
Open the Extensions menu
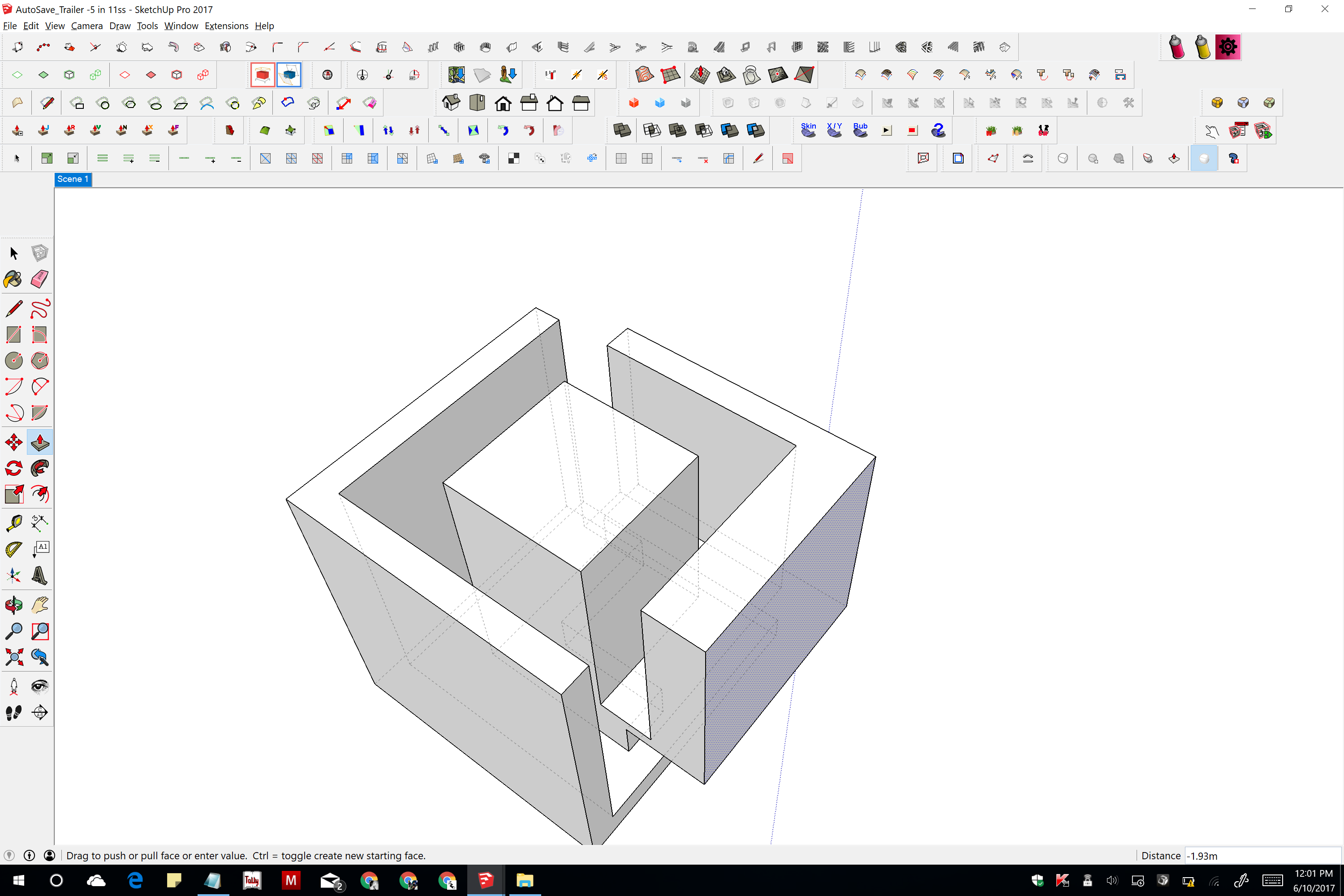[226, 26]
